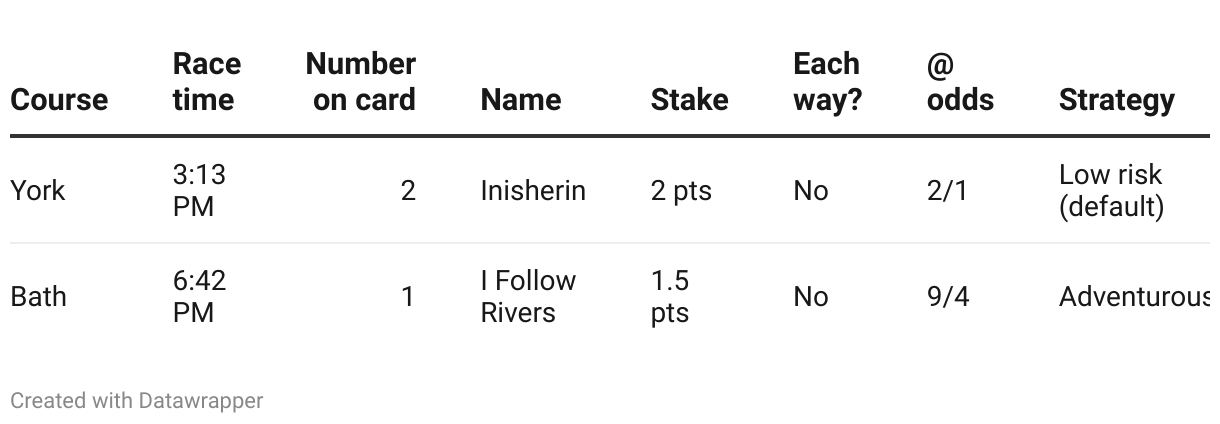Click the Course column header
Viewport: 1220px width, 424px height.
(x=59, y=100)
